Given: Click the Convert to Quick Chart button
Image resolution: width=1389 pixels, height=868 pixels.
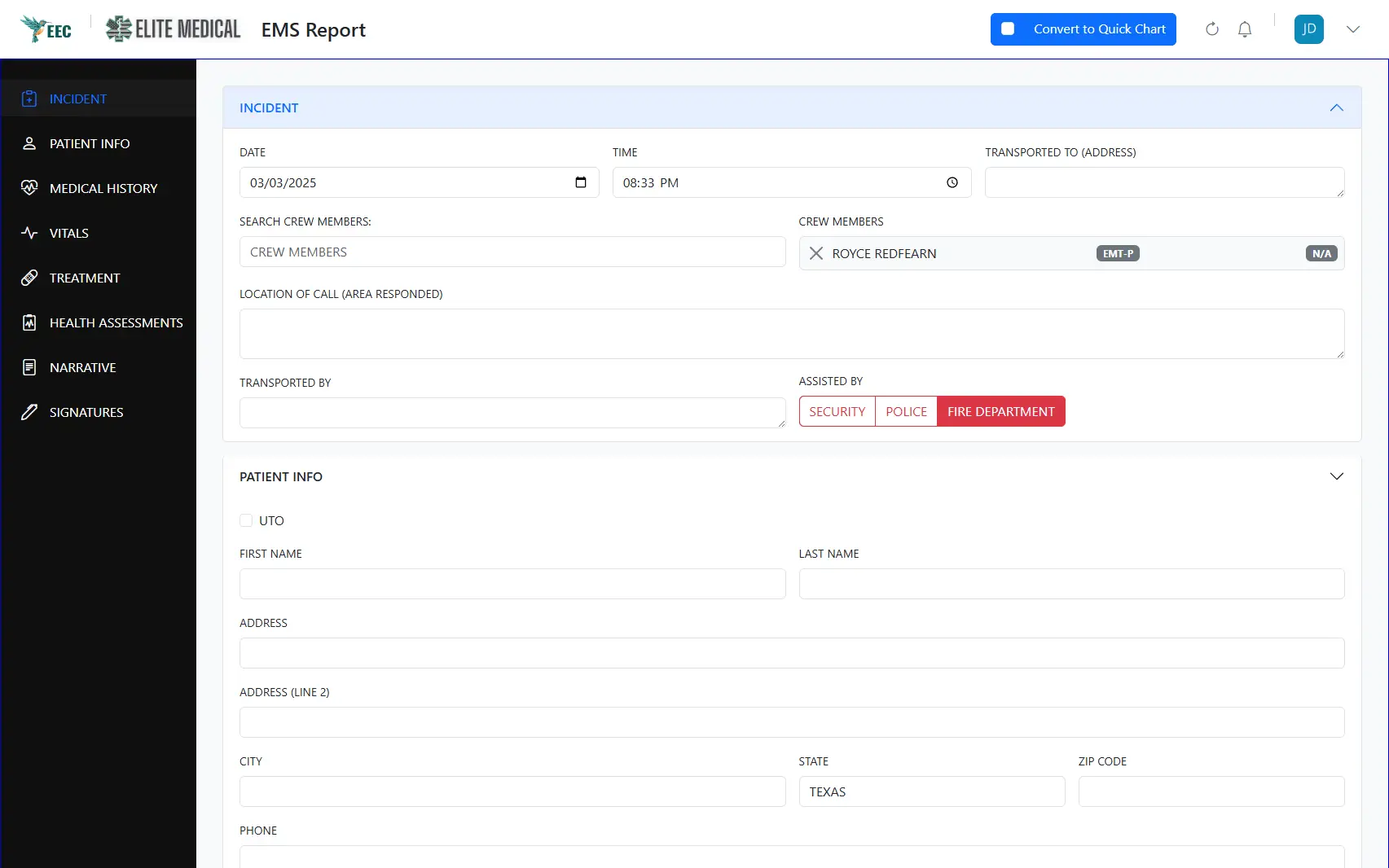Looking at the screenshot, I should click(1084, 28).
